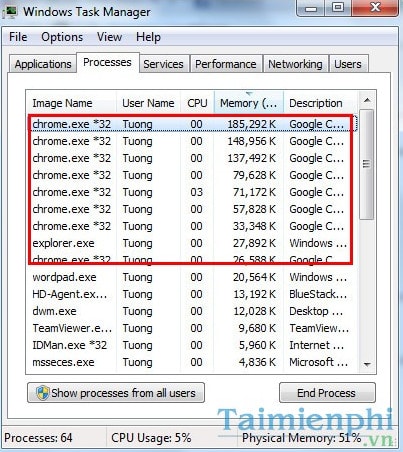Select chrome.exe row using 57,828 K
Viewport: 403px width, 452px height.
(192, 209)
